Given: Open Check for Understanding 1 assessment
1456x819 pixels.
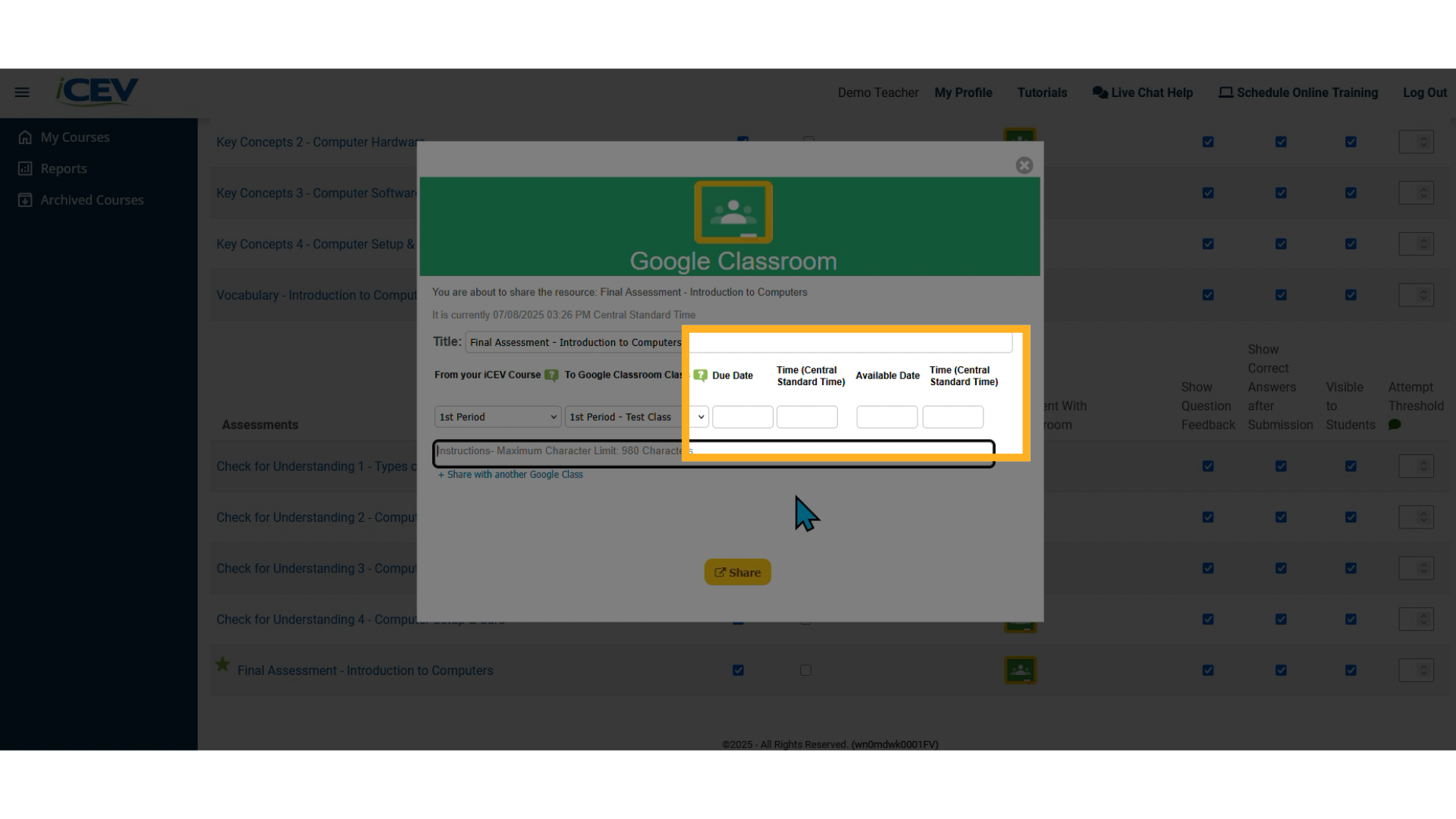Looking at the screenshot, I should pyautogui.click(x=316, y=466).
